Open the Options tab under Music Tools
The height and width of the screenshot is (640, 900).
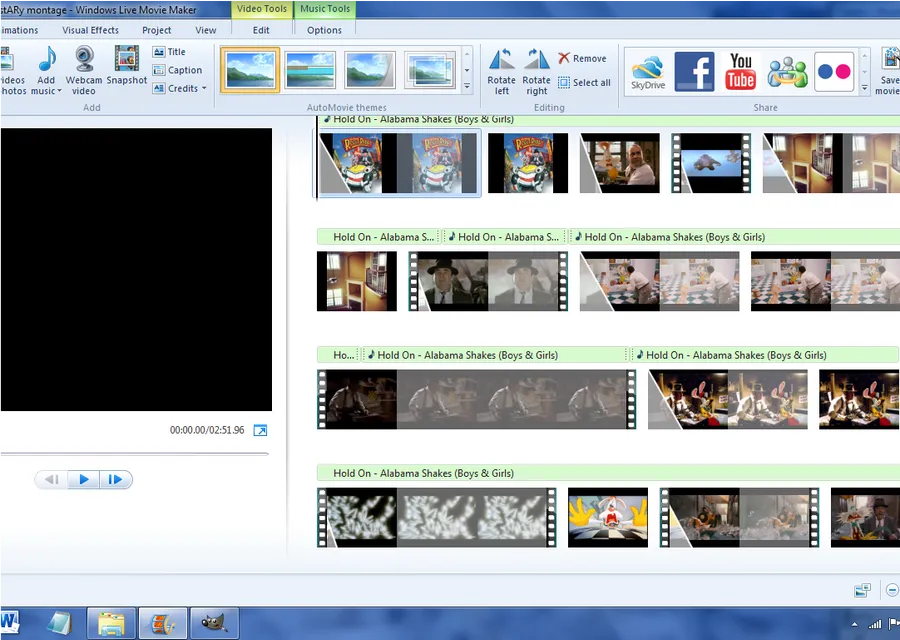(x=324, y=30)
